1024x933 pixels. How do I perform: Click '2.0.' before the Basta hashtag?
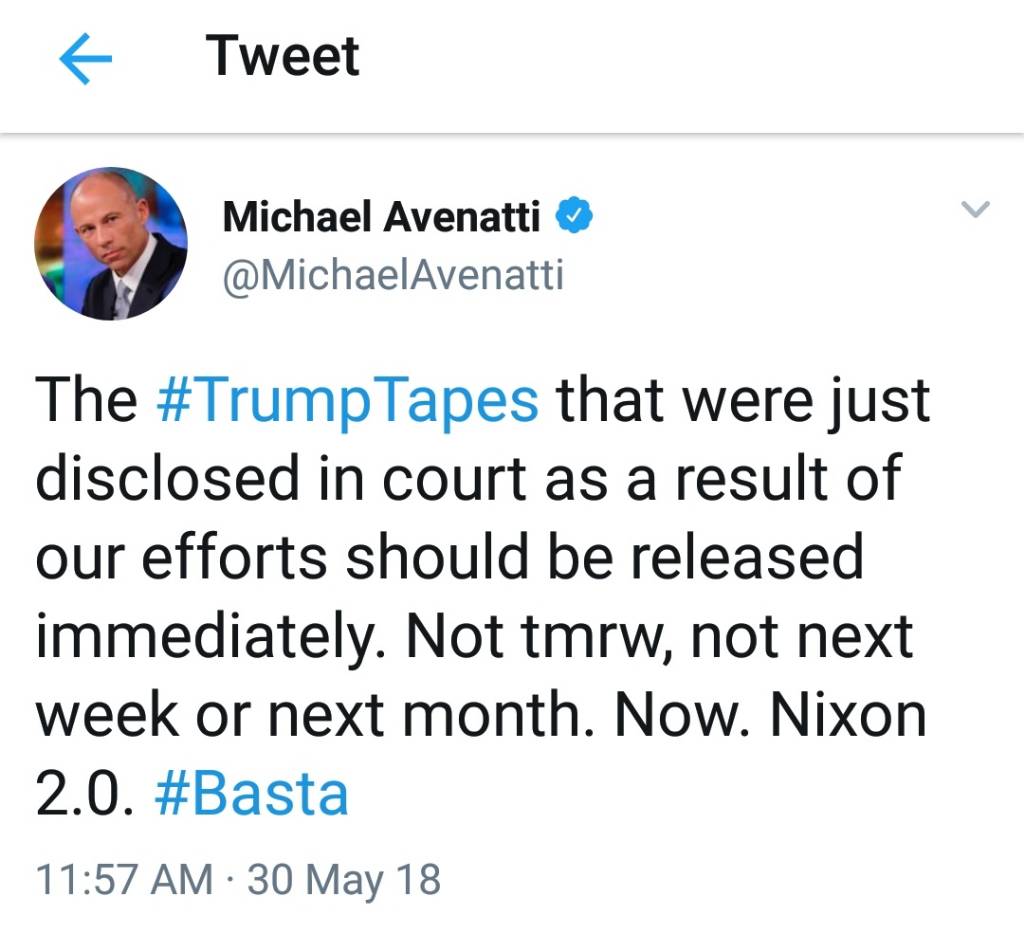tap(85, 794)
